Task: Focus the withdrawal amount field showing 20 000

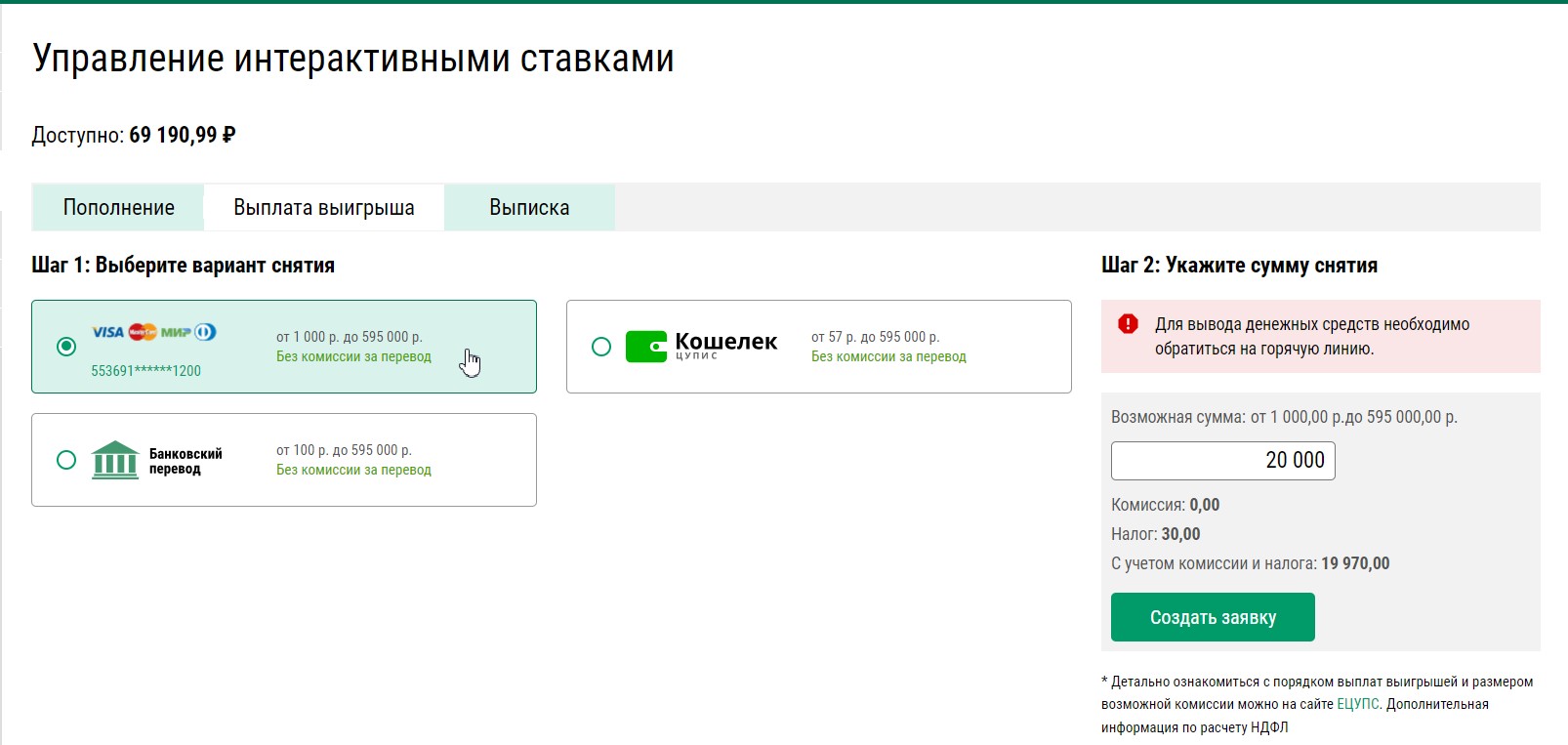Action: click(x=1222, y=460)
